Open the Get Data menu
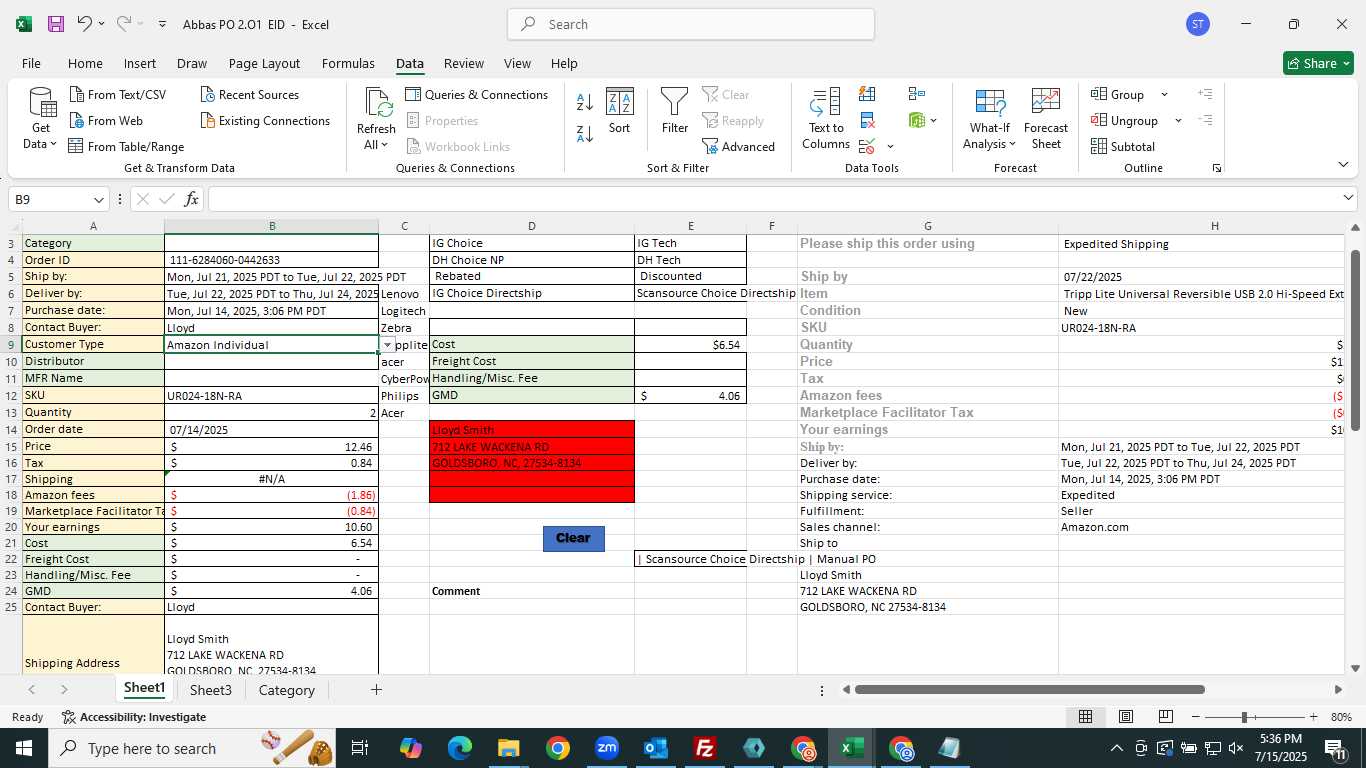This screenshot has width=1366, height=768. (x=41, y=118)
